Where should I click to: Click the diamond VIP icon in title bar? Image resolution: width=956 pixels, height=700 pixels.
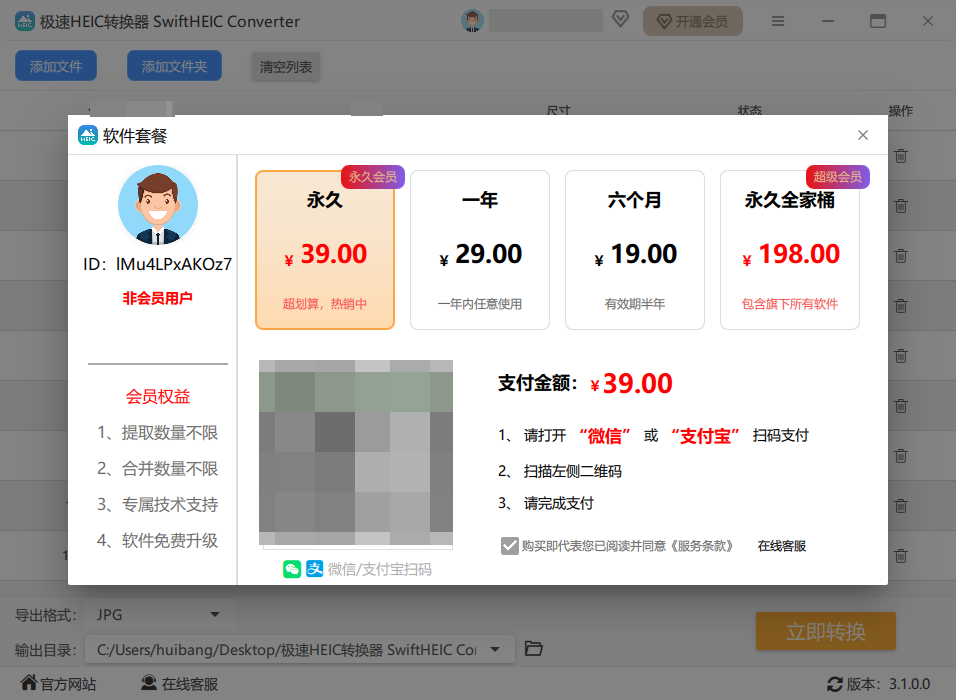point(620,21)
